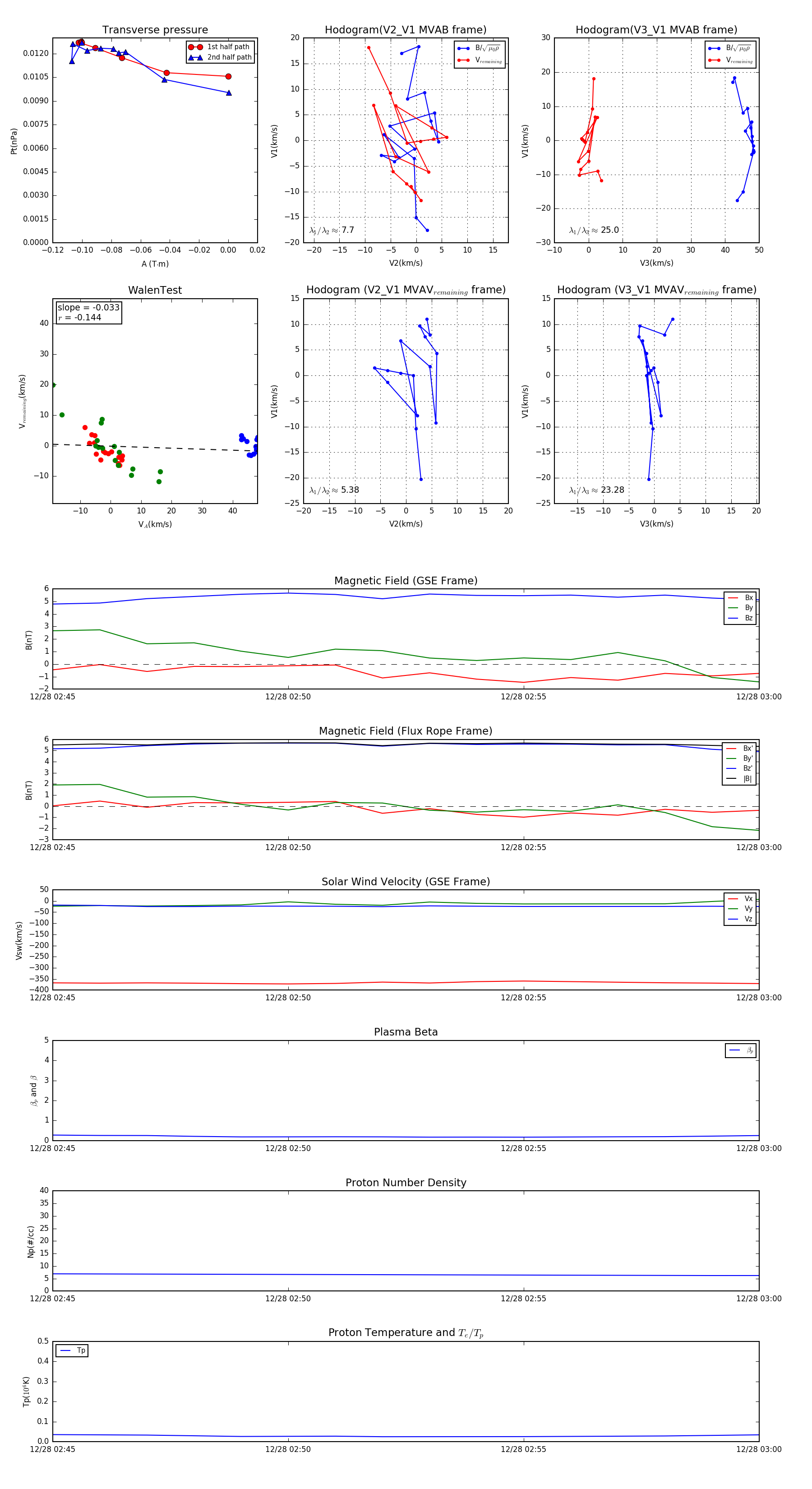Click the "Pt(nPa)" y-axis label
Screen dimensions: 812x1489
[x=14, y=141]
